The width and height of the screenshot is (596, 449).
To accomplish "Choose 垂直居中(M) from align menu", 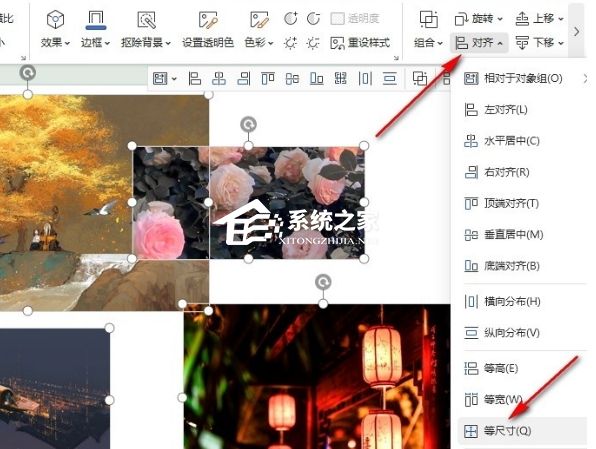I will coord(523,235).
